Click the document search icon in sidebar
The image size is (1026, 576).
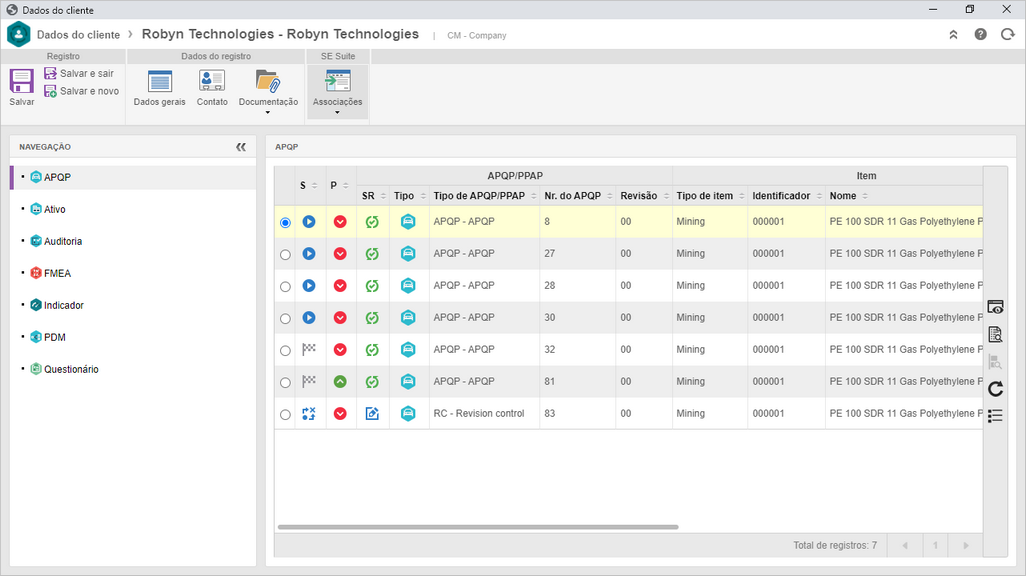click(x=995, y=334)
